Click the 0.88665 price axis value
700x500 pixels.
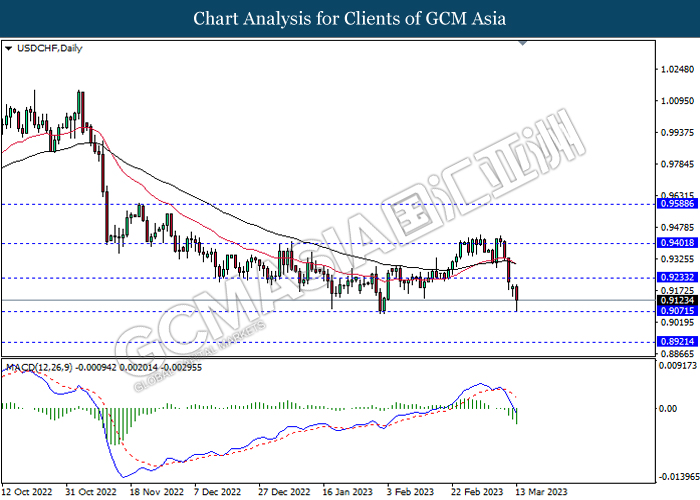(x=677, y=354)
